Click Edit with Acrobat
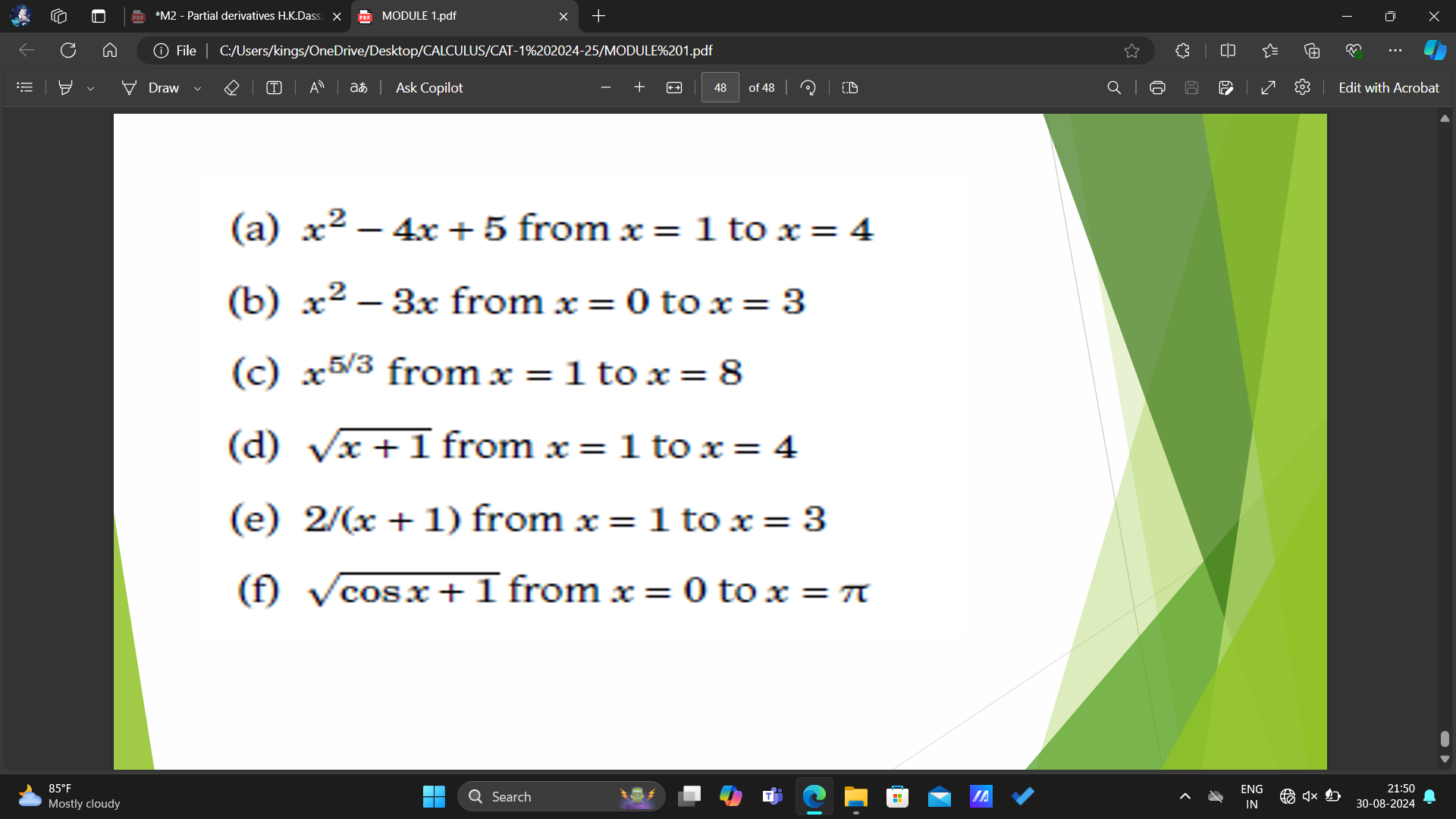 1389,88
